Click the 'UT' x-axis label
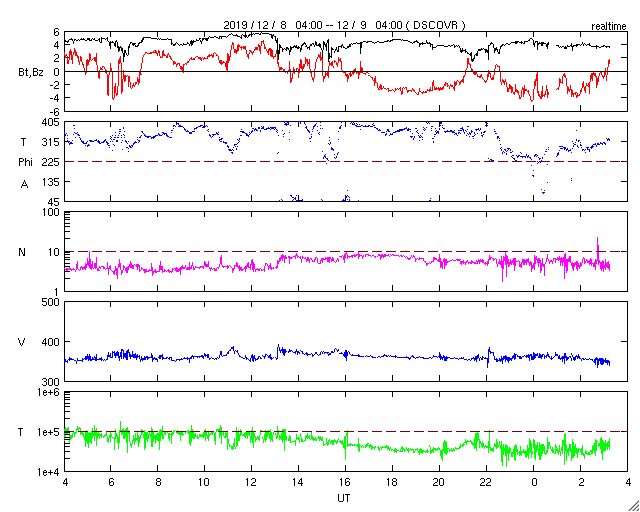 (344, 498)
